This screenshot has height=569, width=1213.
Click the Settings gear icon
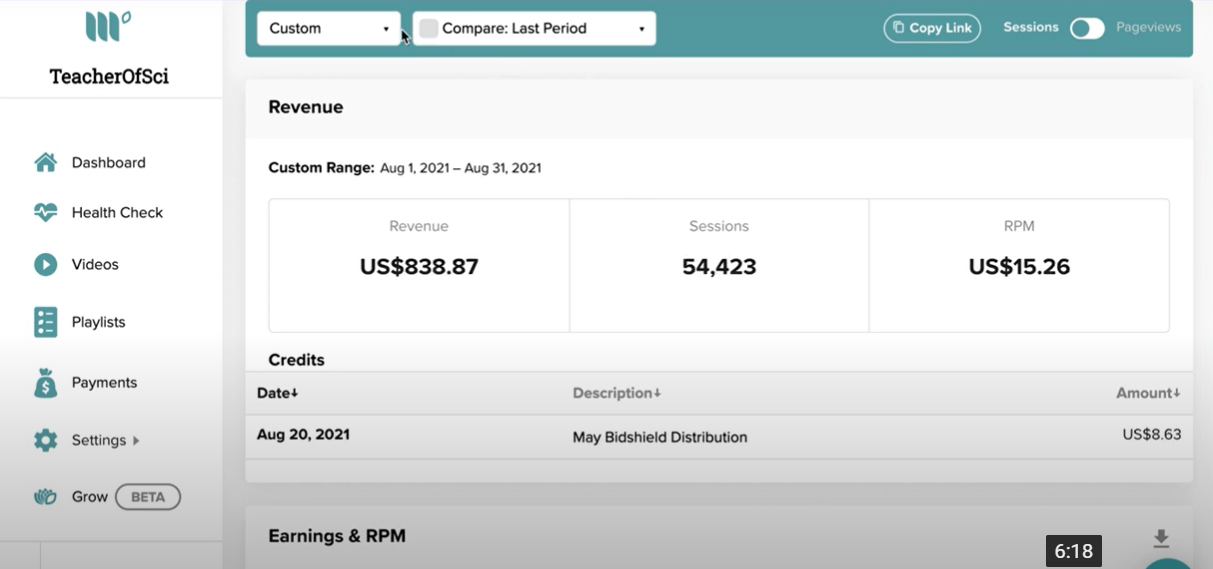pyautogui.click(x=46, y=440)
